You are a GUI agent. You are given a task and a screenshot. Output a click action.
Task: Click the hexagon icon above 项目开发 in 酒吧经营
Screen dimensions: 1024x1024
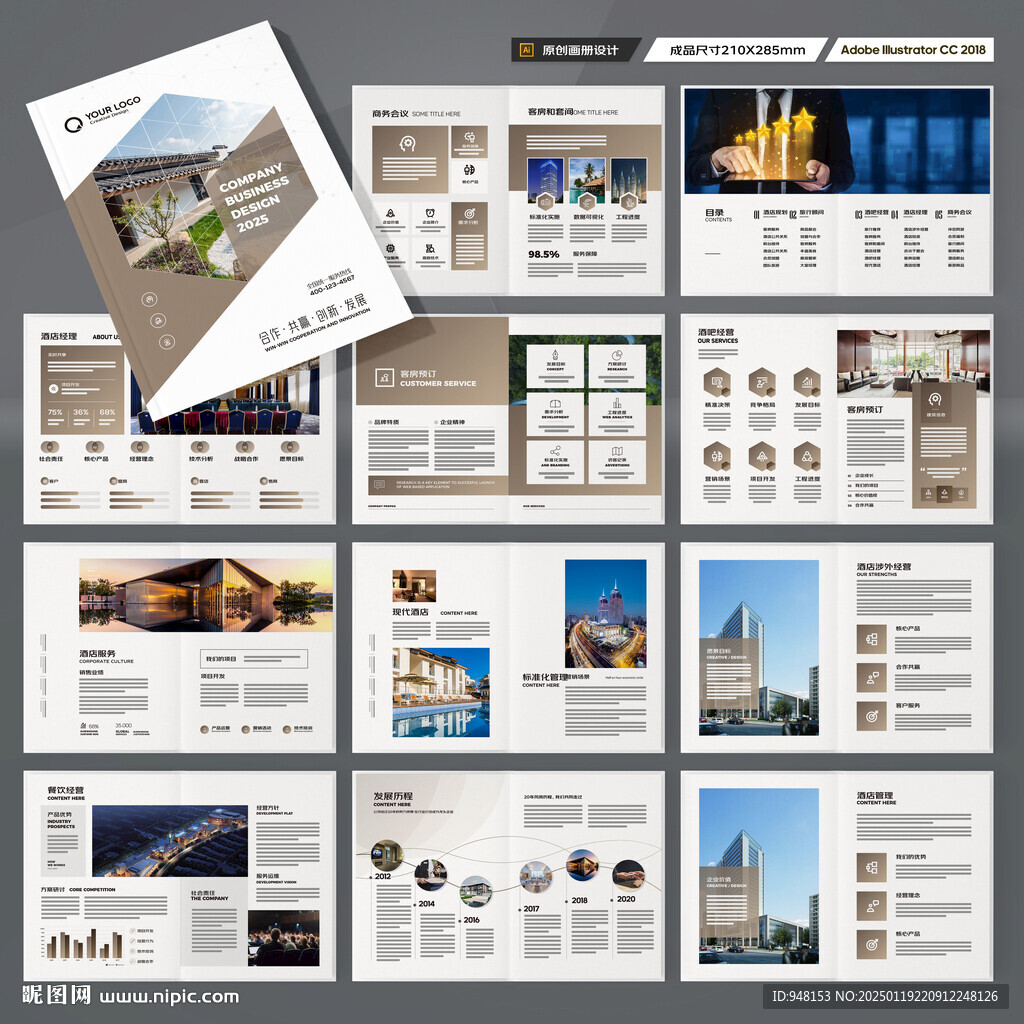click(x=761, y=456)
